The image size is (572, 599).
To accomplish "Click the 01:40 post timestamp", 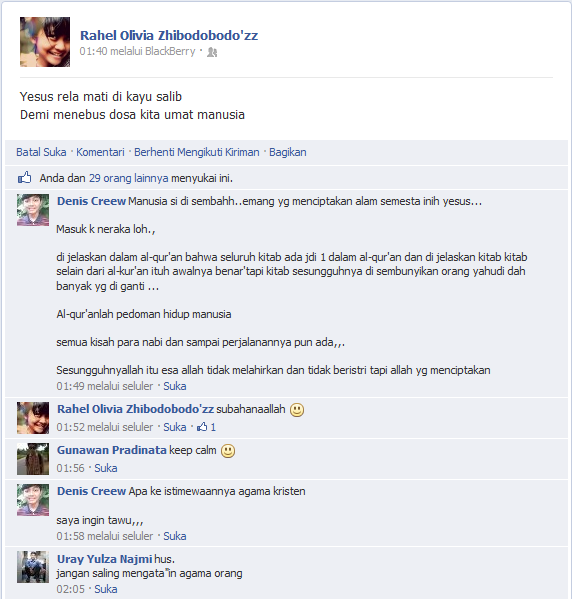I will click(x=93, y=51).
